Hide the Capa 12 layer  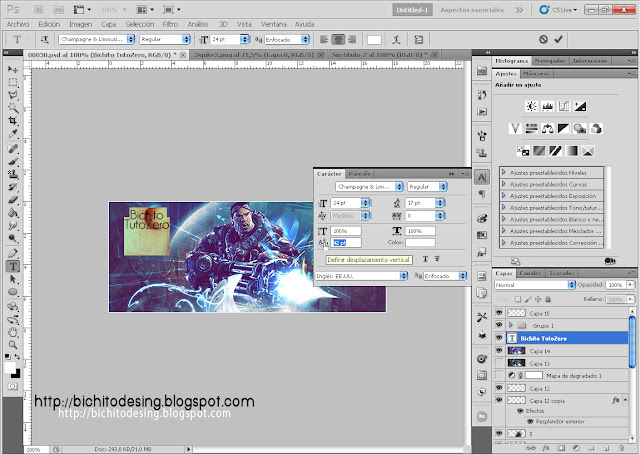coord(499,388)
